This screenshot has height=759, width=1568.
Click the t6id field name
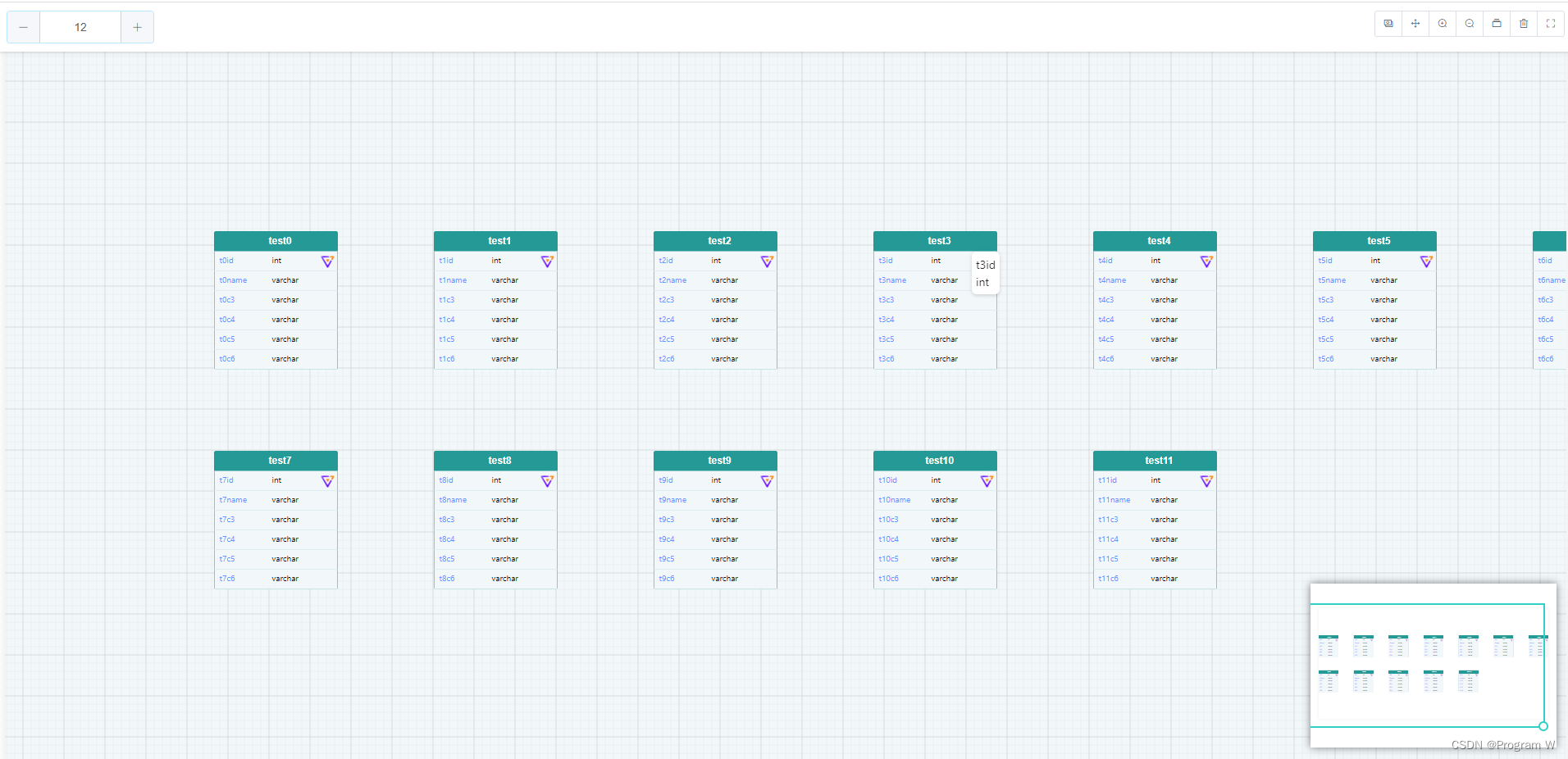pyautogui.click(x=1545, y=261)
